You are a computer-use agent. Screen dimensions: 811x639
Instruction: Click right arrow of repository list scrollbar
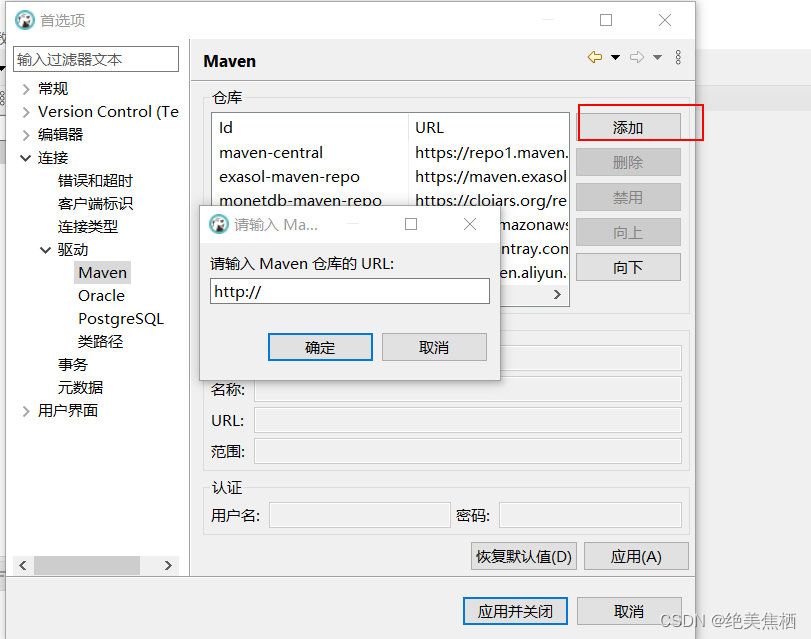tap(558, 295)
